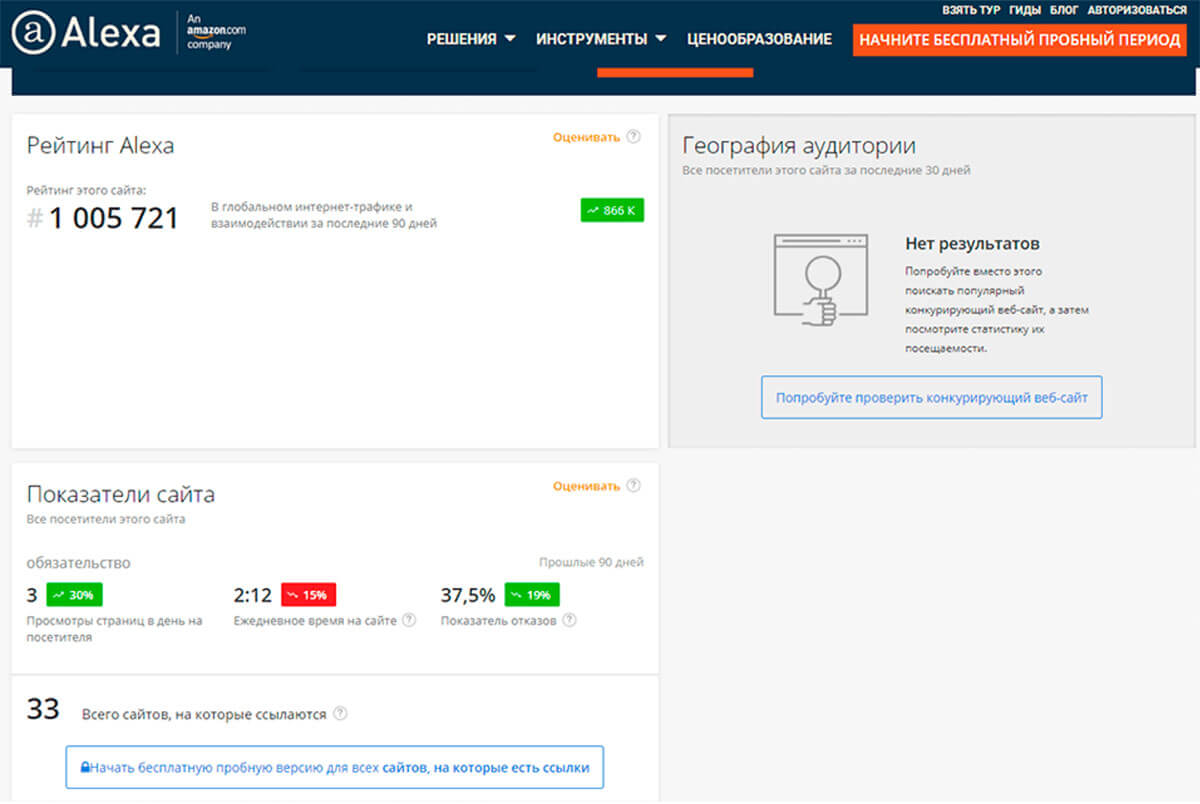Screen dimensions: 1200x804
Task: Click the green 30% pageviews badge
Action: (74, 595)
